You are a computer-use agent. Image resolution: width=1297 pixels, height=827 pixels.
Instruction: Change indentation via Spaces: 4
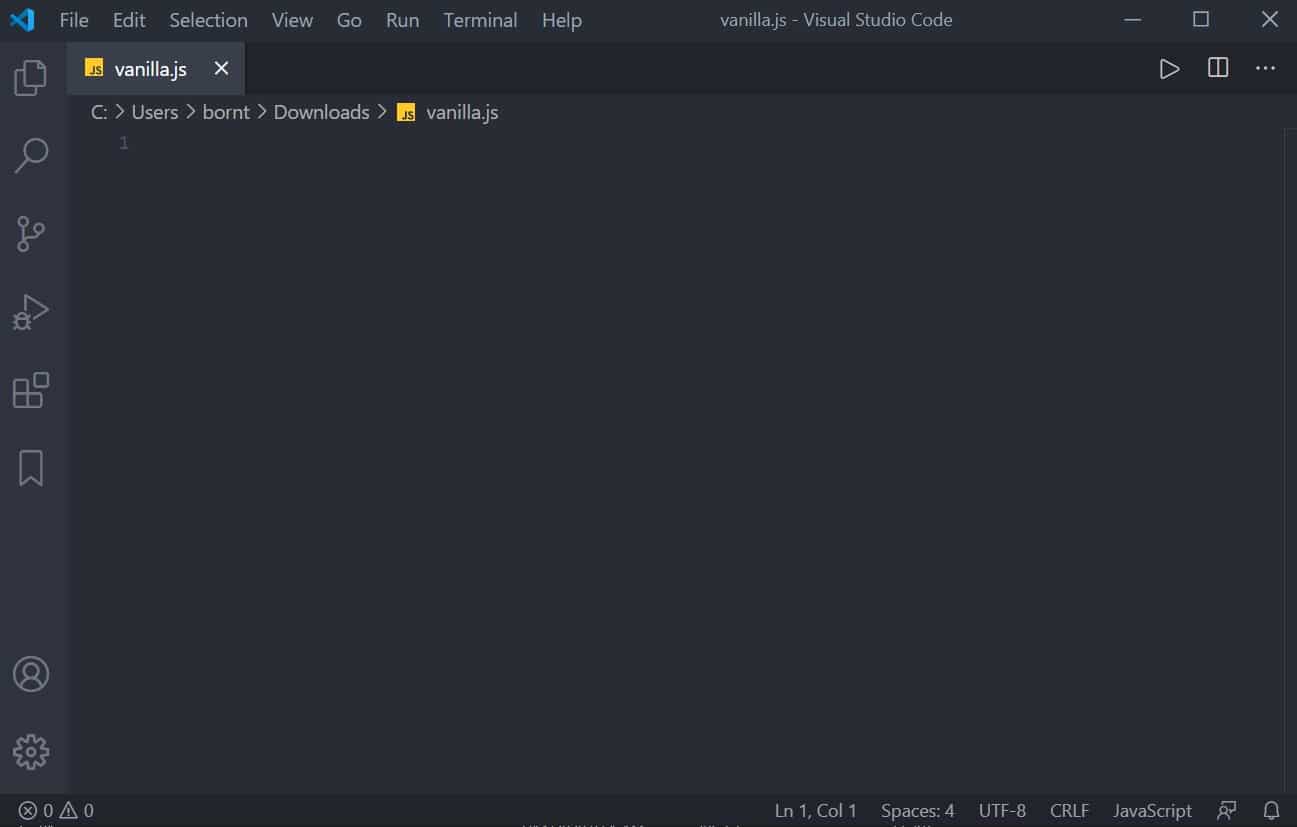coord(917,810)
